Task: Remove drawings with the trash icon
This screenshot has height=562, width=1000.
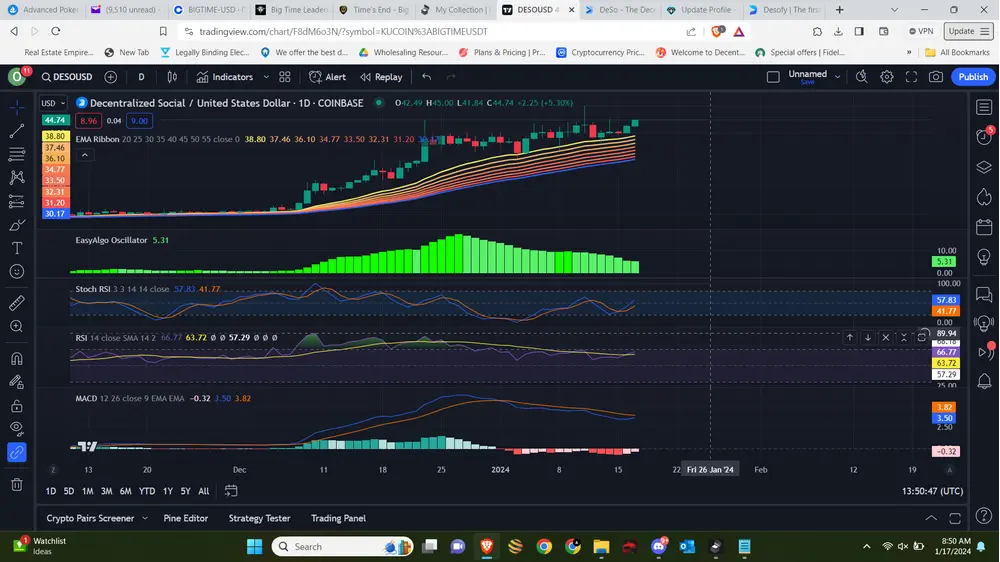Action: pos(17,485)
